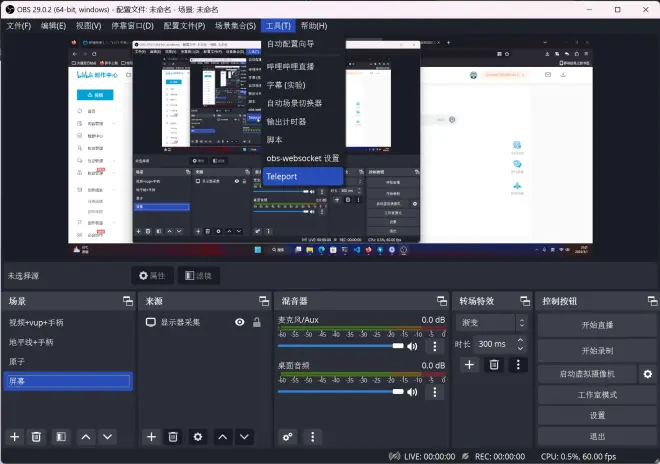Click 开始直播 button
The image size is (660, 464).
point(597,325)
